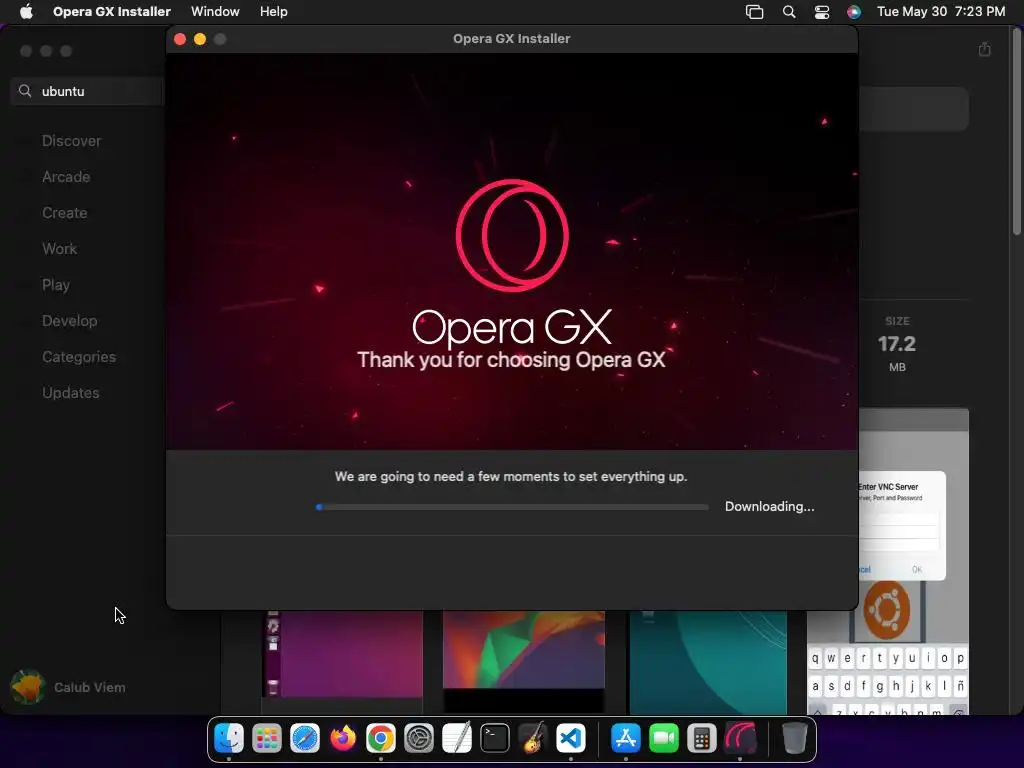1024x768 pixels.
Task: Open Stage Manager from the menu bar
Action: coord(754,12)
